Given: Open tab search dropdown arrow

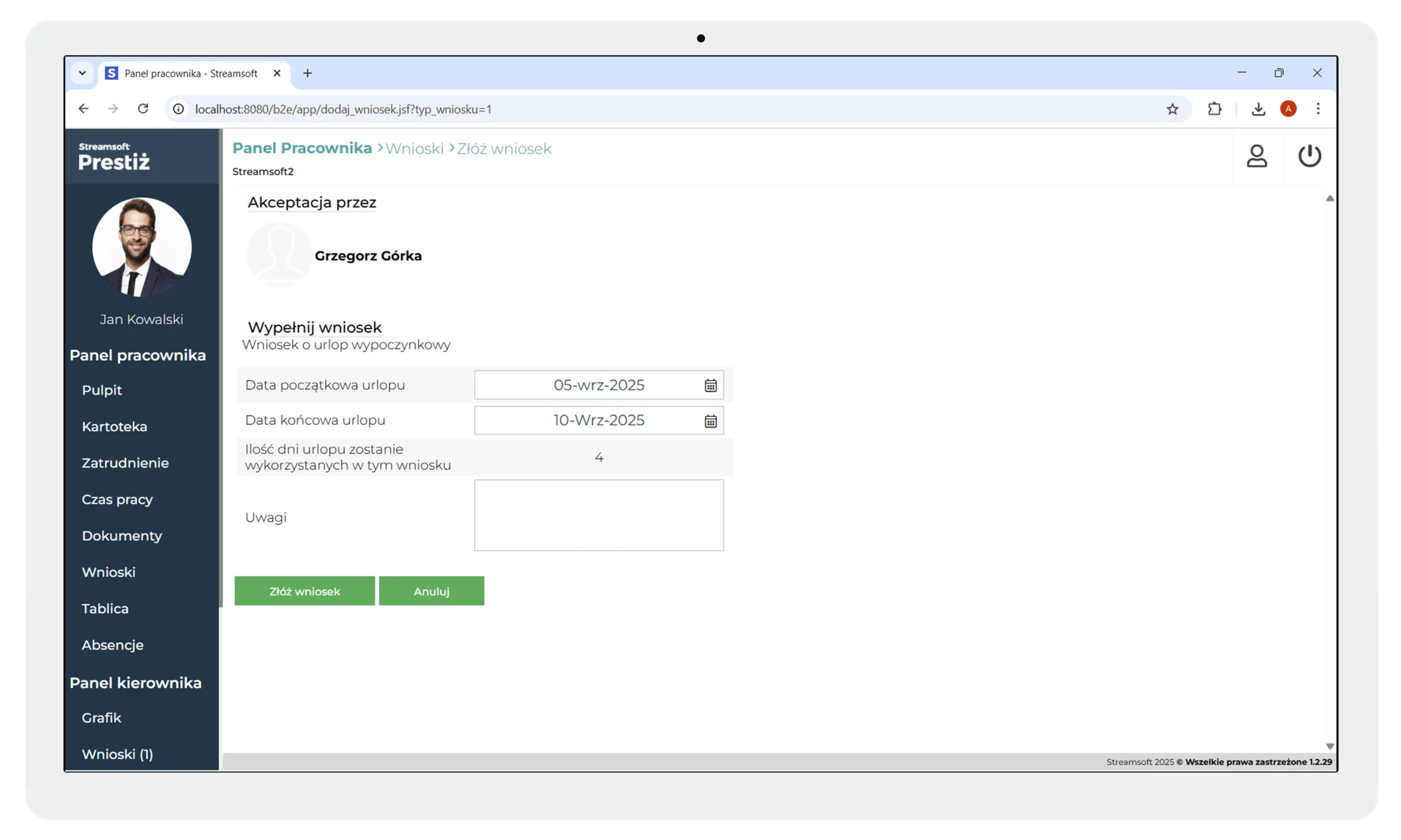Looking at the screenshot, I should click(83, 73).
